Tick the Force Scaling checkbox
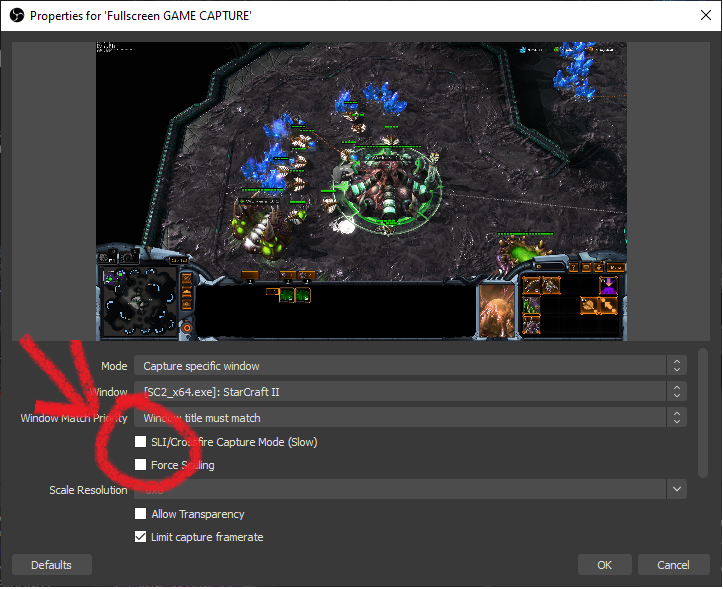 tap(140, 464)
